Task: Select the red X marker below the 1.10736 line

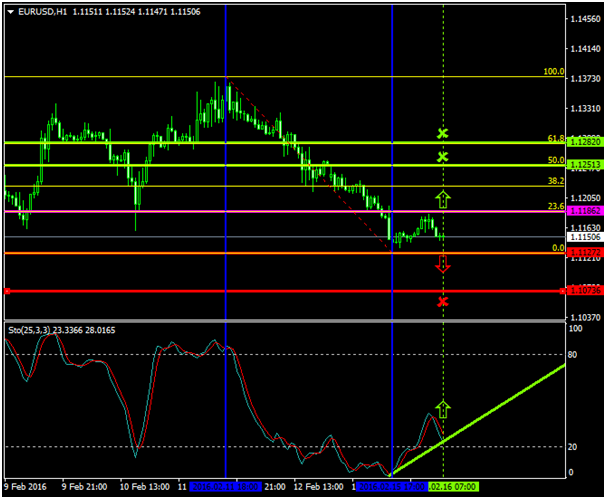Action: (443, 302)
